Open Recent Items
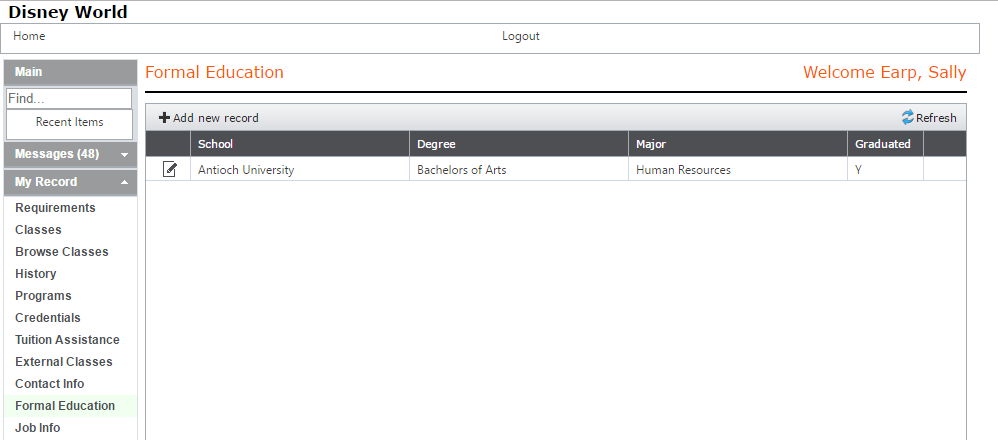Viewport: 998px width, 440px height. 69,122
